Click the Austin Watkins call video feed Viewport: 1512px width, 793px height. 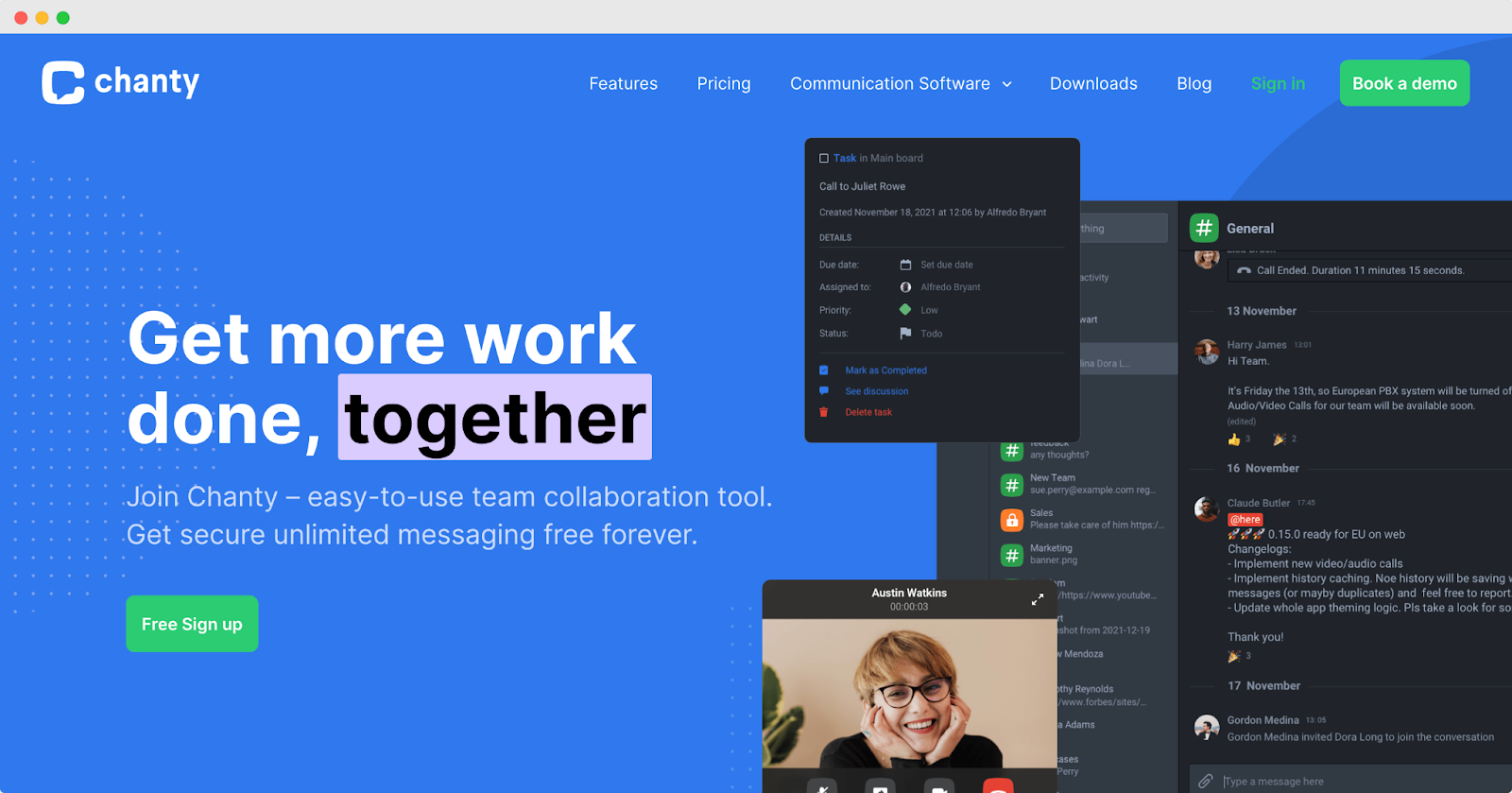(x=909, y=694)
